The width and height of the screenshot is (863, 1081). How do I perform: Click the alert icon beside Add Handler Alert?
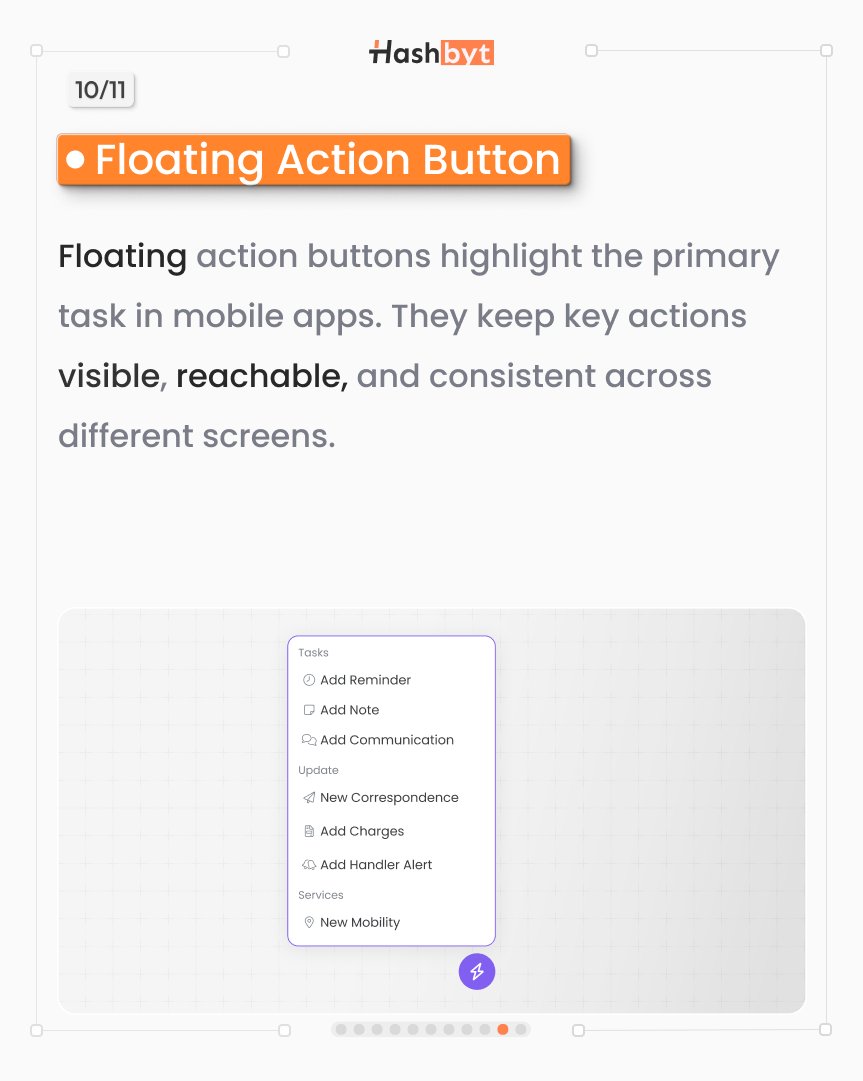pyautogui.click(x=309, y=865)
